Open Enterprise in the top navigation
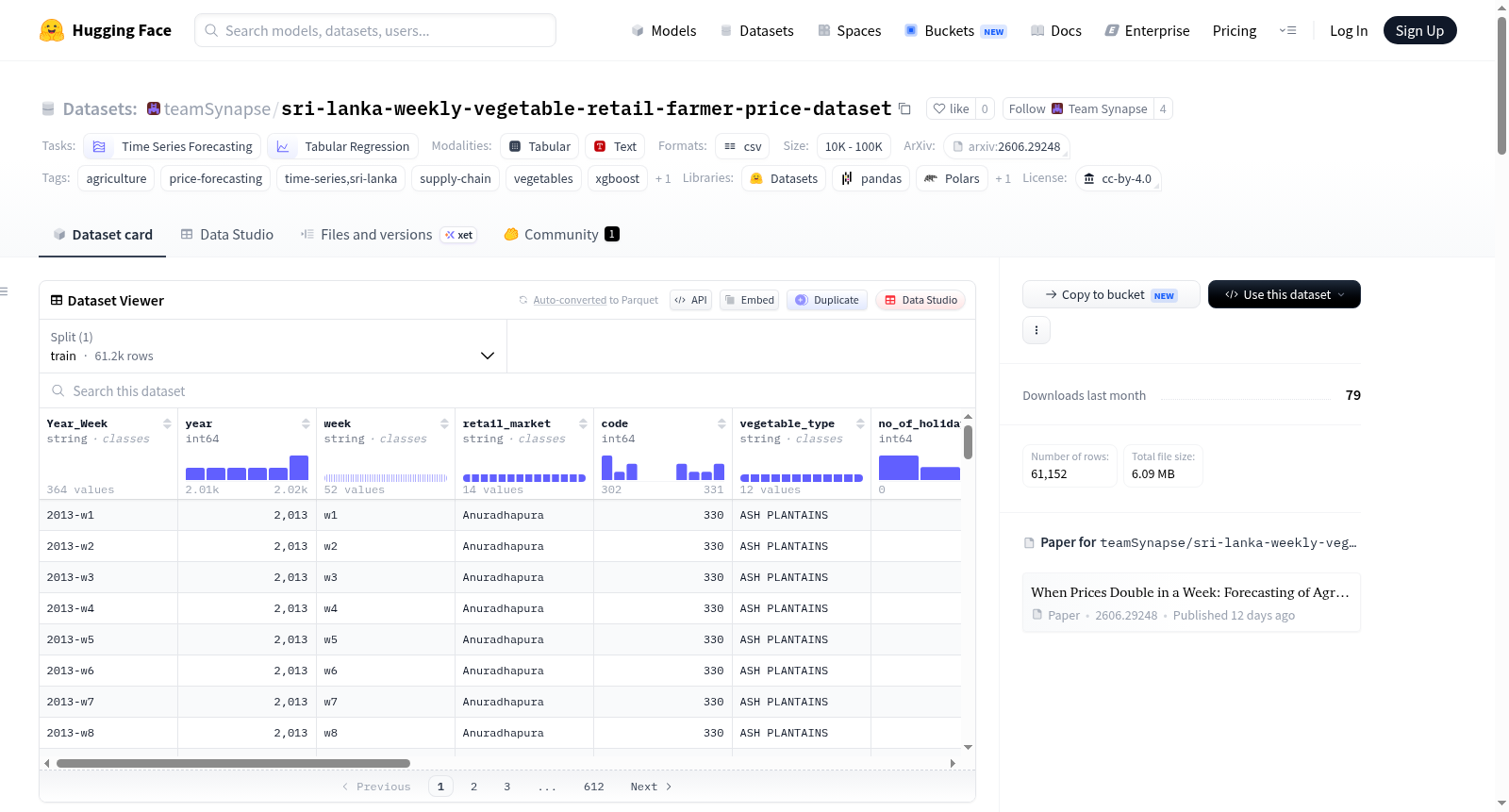Screen dimensions: 1509x812 tap(1147, 30)
